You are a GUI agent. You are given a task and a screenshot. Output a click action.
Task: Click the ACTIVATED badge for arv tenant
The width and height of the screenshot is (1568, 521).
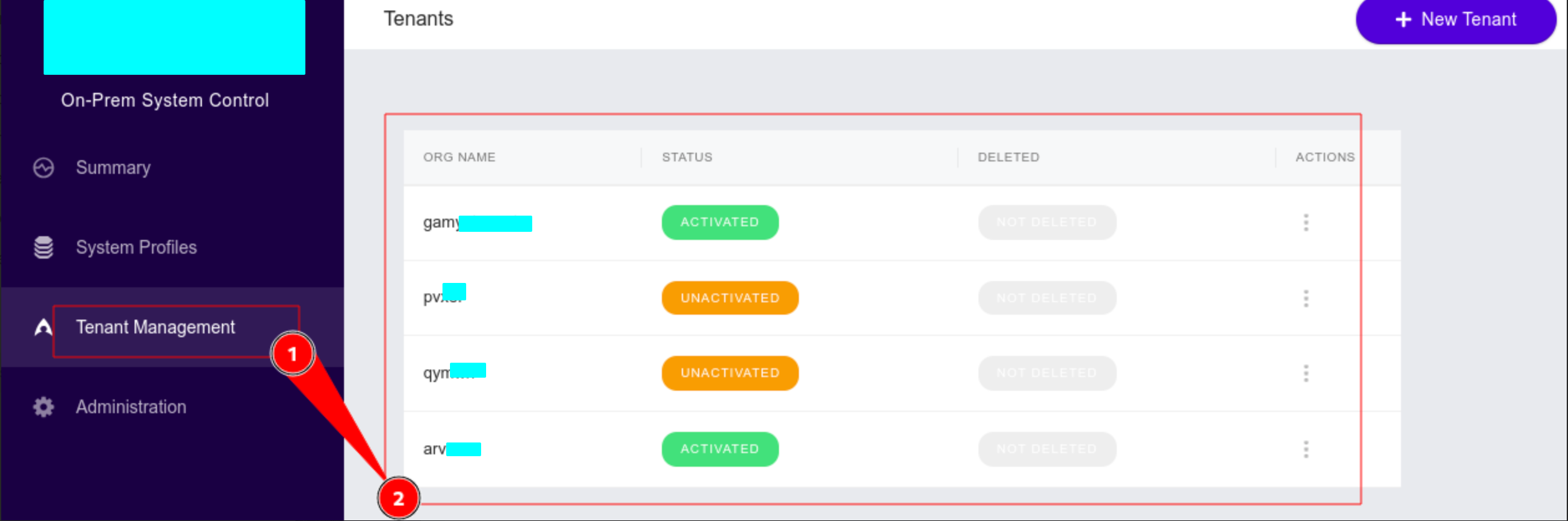(x=720, y=449)
